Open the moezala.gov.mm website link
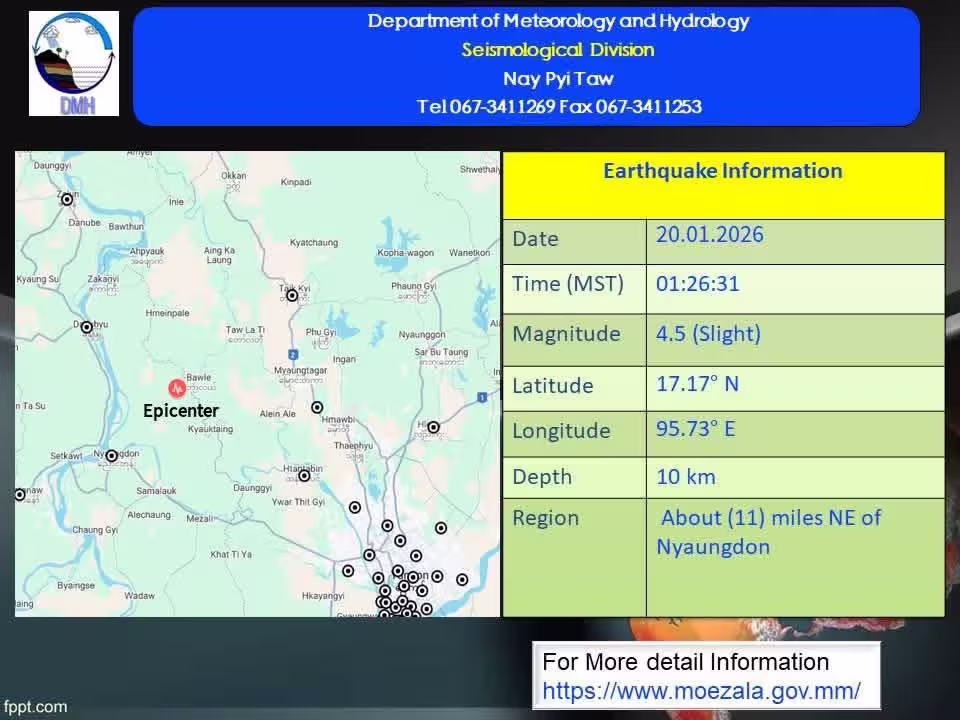The width and height of the screenshot is (960, 720). click(701, 690)
